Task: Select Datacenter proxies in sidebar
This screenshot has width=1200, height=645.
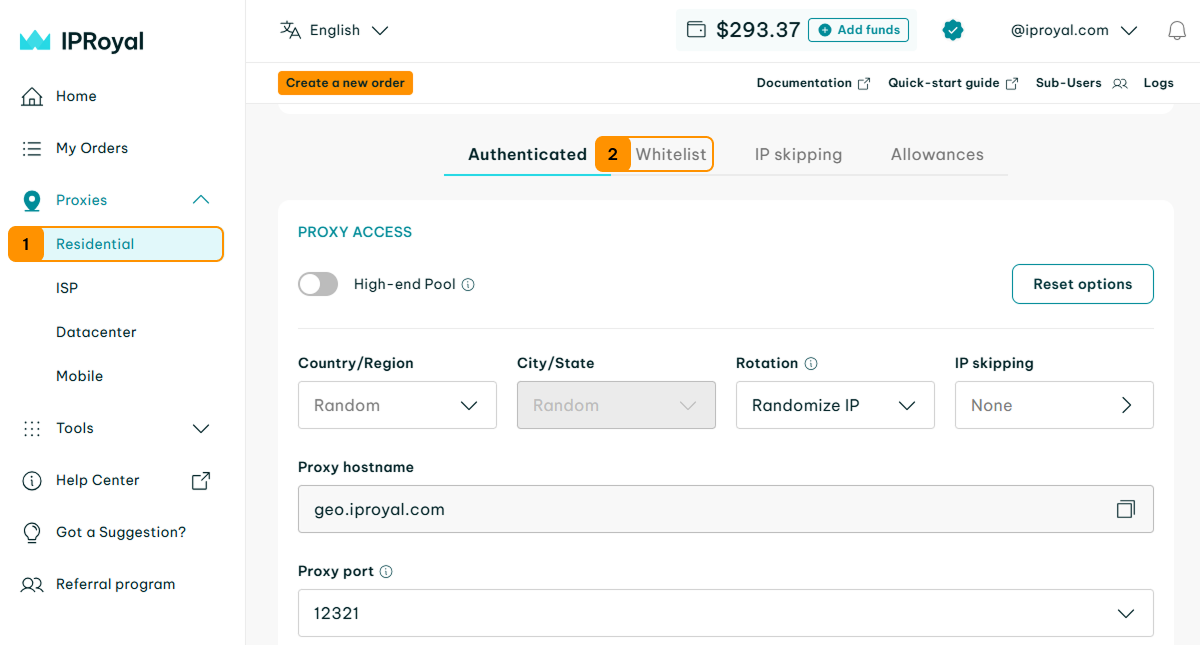Action: pyautogui.click(x=96, y=332)
